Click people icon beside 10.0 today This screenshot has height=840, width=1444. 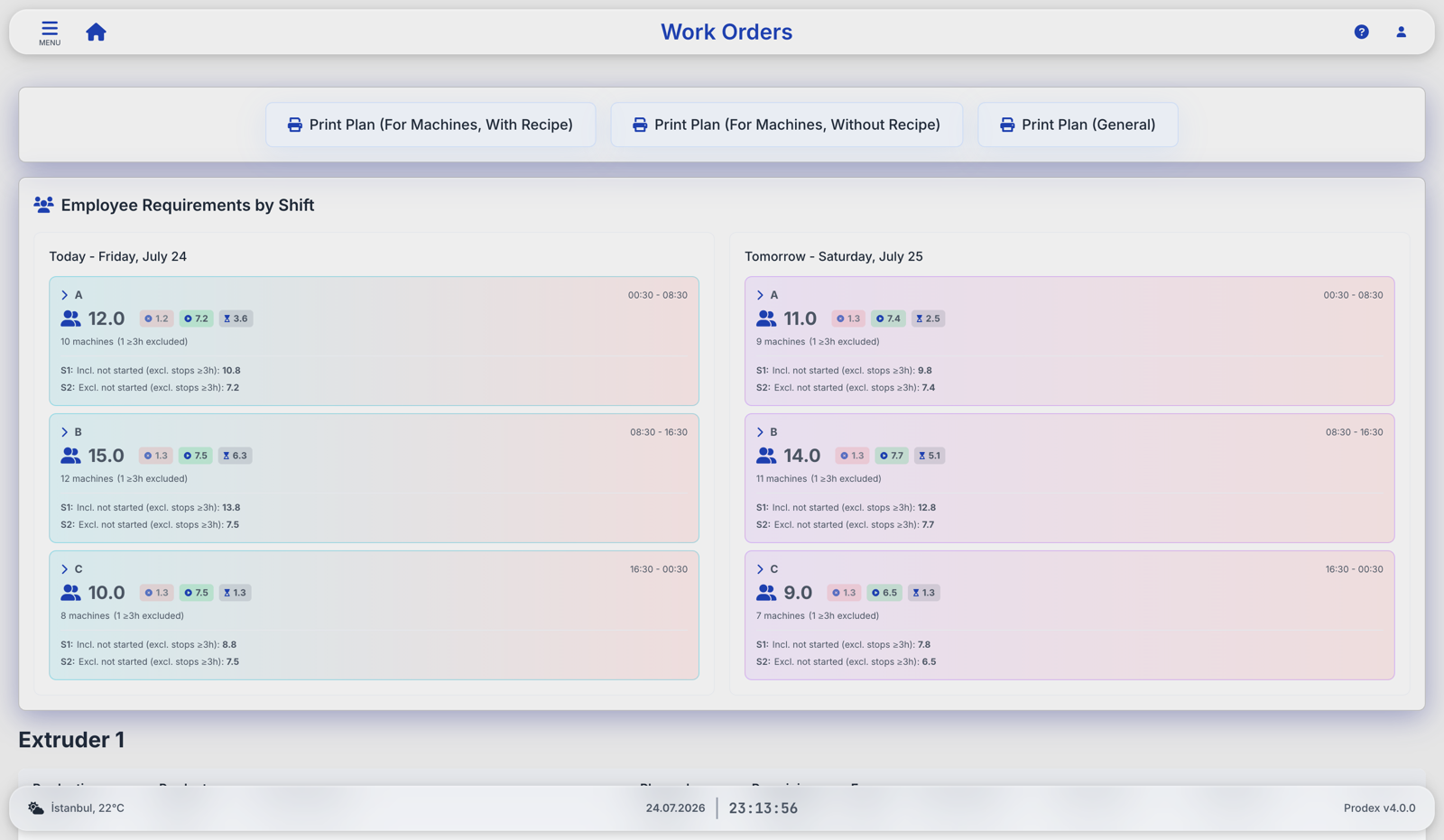pos(70,593)
